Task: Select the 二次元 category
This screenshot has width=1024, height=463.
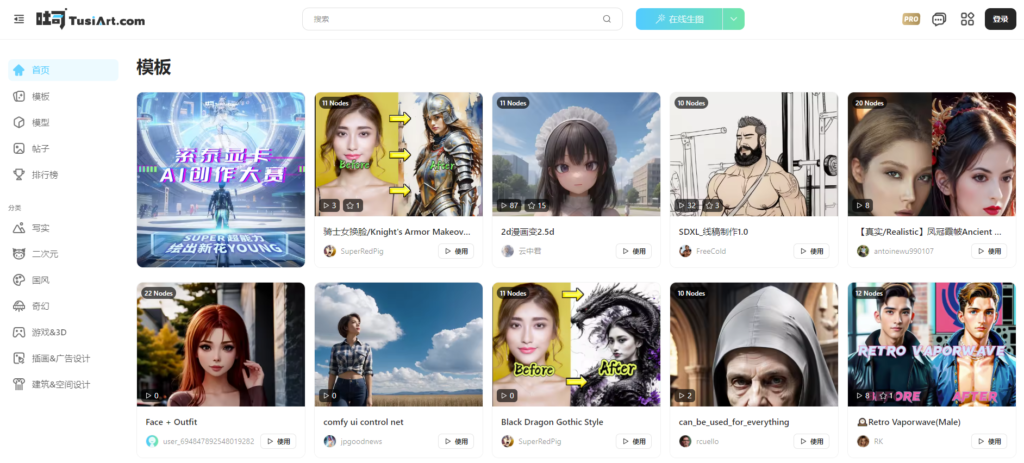Action: point(45,254)
